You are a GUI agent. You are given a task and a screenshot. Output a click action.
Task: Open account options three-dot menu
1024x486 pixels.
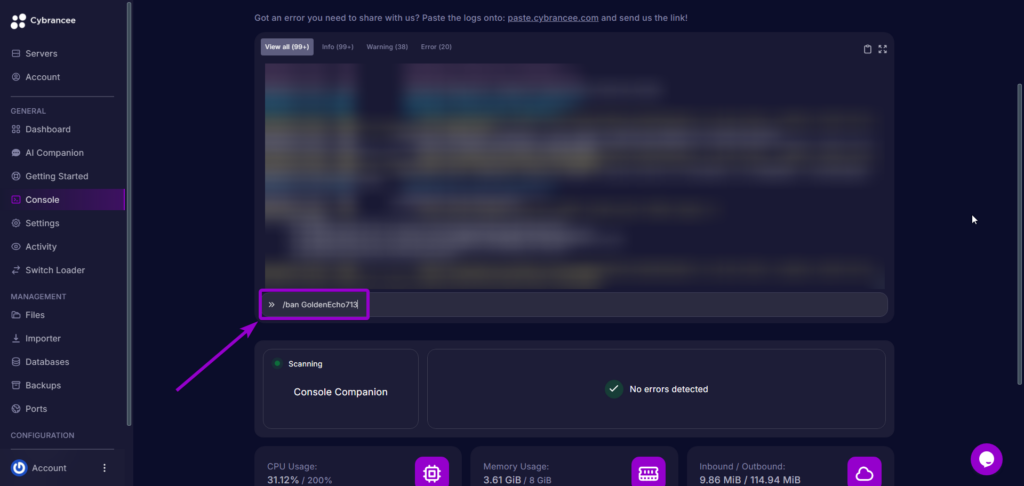point(104,467)
